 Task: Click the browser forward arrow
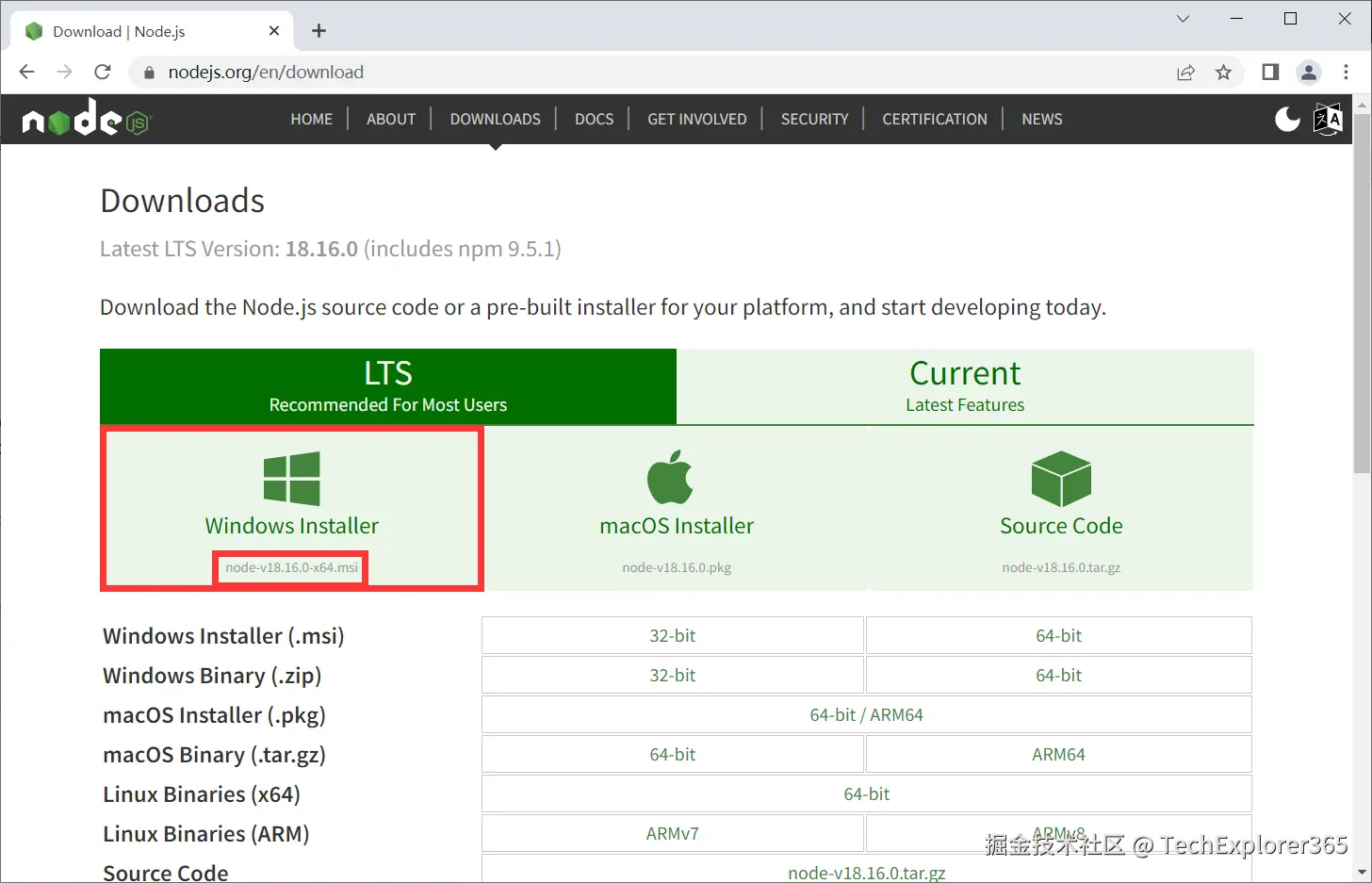click(x=64, y=72)
